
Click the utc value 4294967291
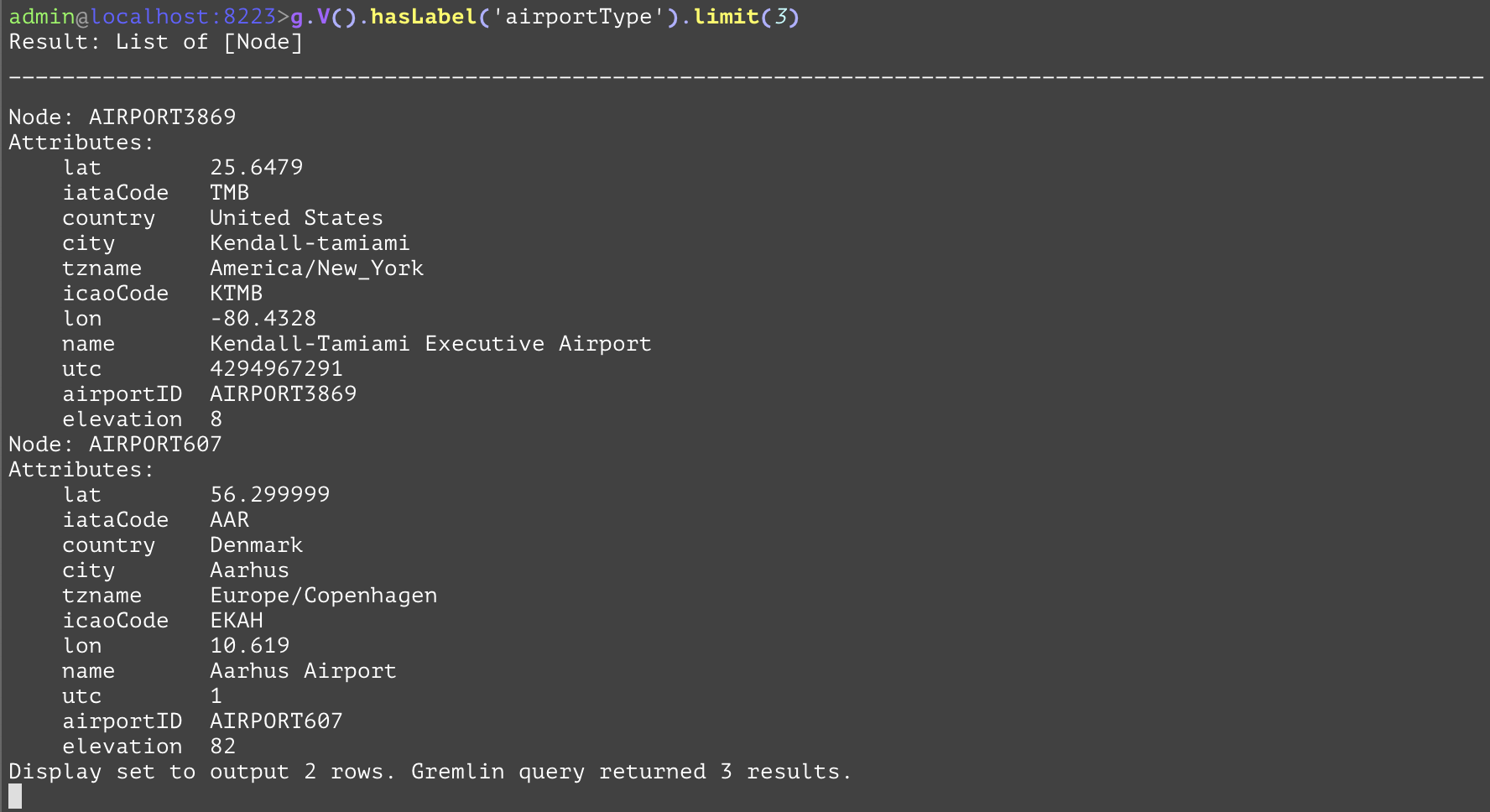(276, 369)
